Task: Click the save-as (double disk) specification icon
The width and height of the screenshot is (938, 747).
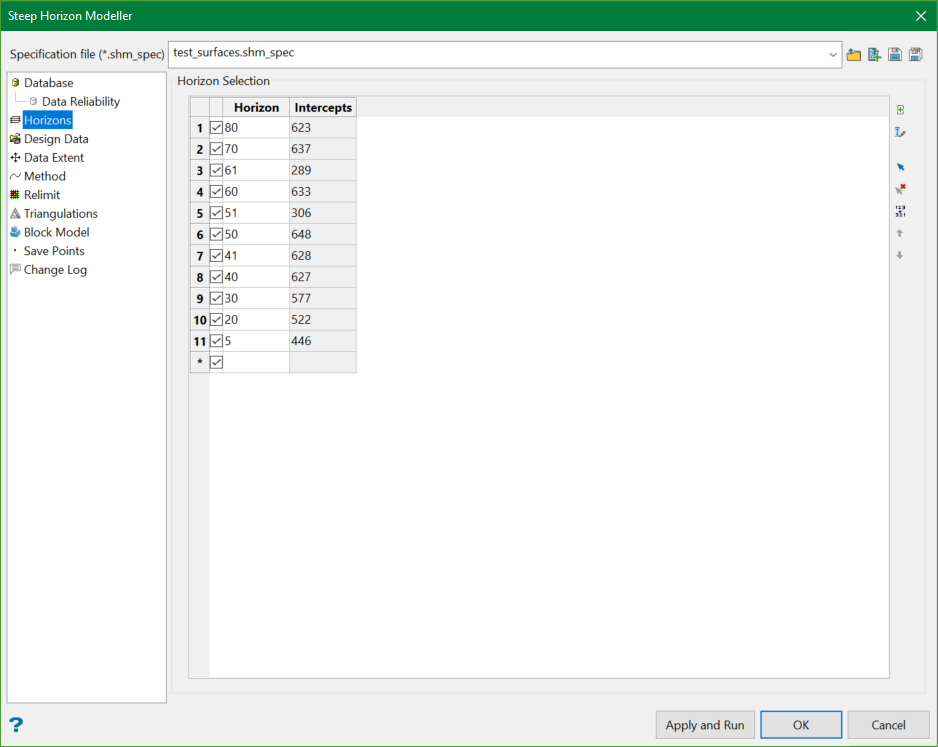Action: tap(915, 55)
